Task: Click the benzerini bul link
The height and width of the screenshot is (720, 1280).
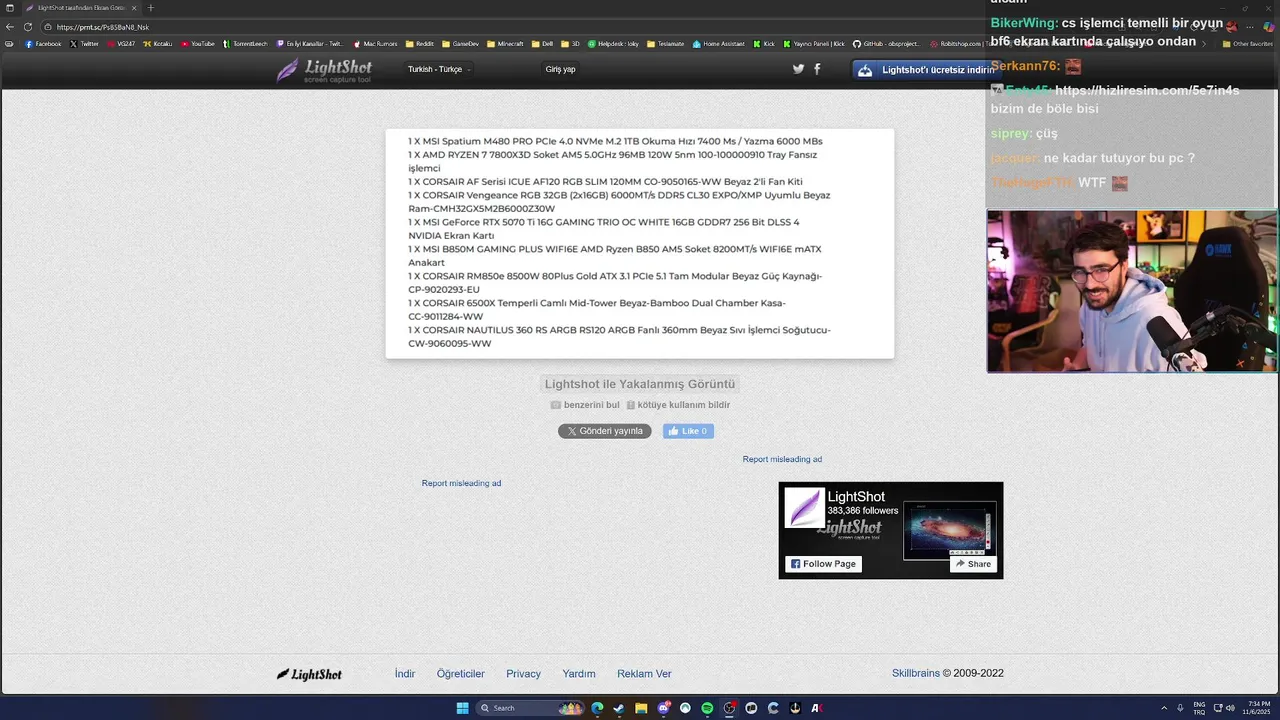Action: point(585,405)
